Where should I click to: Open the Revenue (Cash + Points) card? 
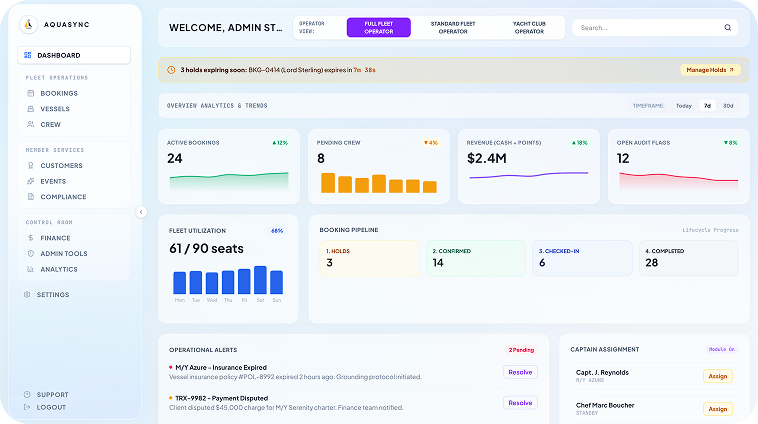click(528, 166)
